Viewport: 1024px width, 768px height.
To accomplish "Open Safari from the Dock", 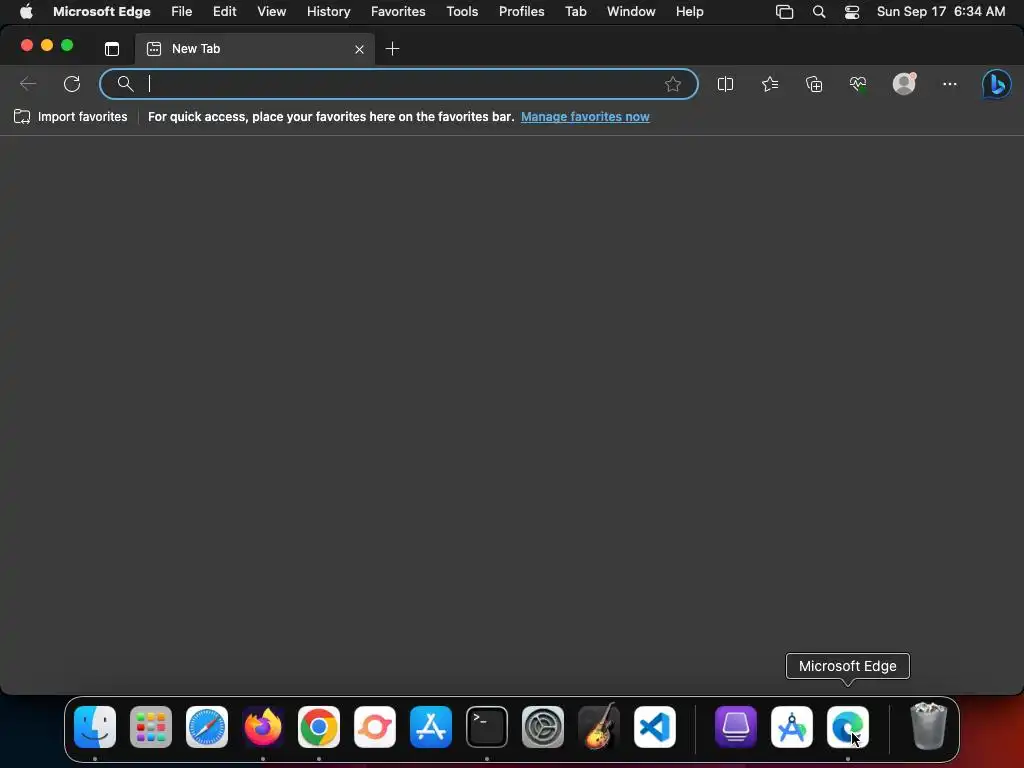I will [207, 727].
